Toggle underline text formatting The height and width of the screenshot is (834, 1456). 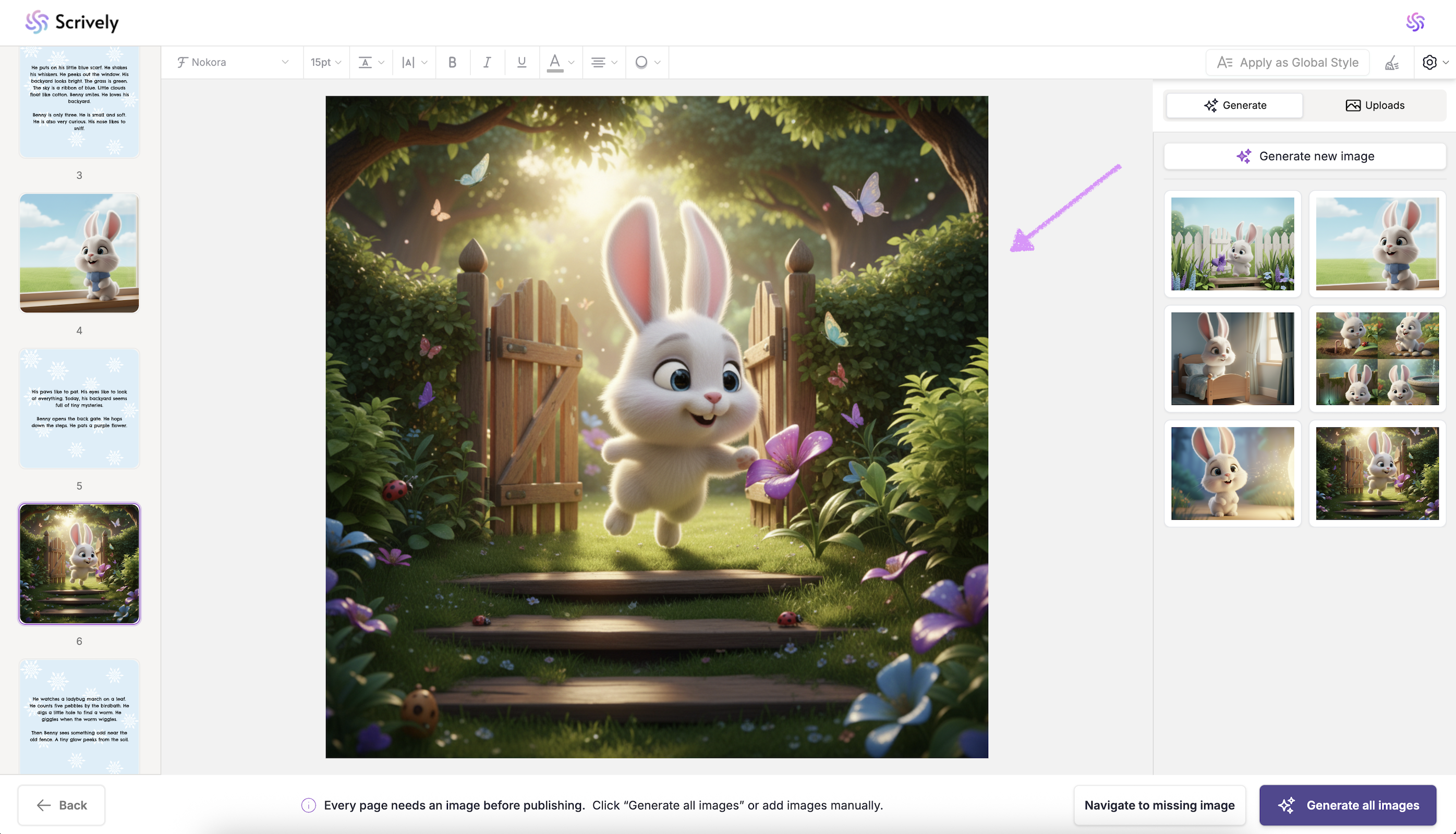(521, 63)
